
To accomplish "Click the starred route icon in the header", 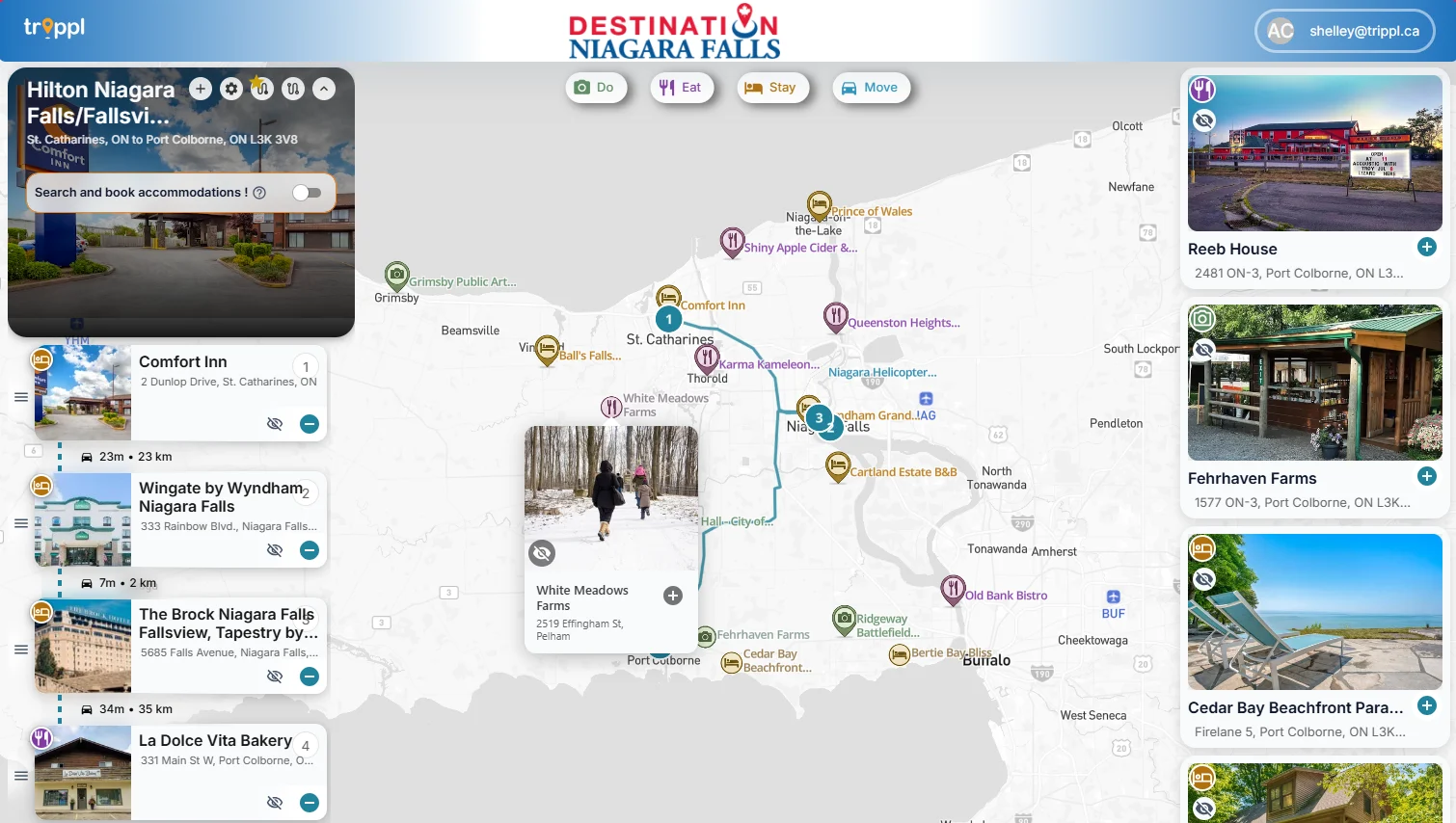I will tap(261, 88).
